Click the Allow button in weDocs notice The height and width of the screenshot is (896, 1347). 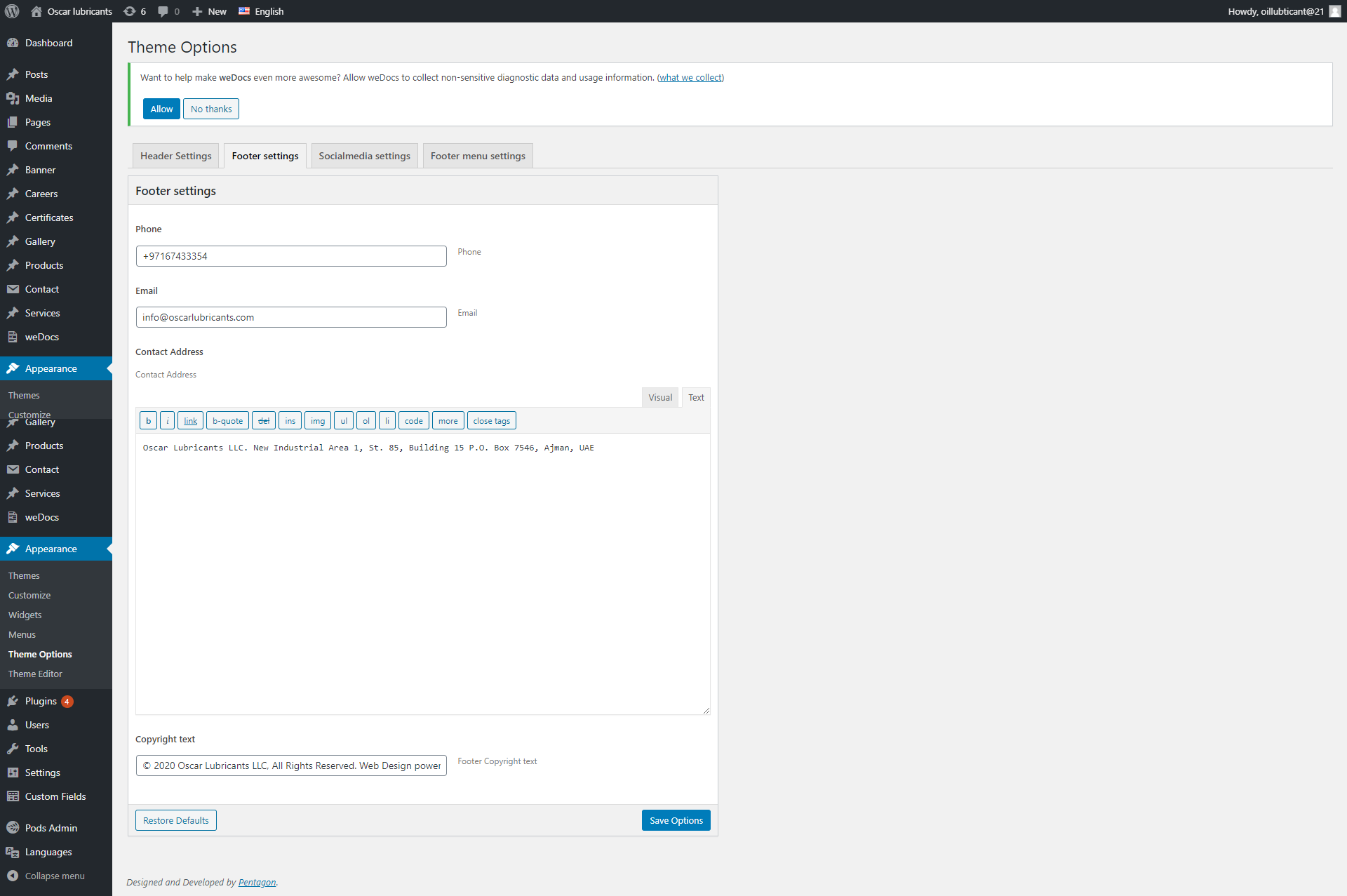pos(161,109)
